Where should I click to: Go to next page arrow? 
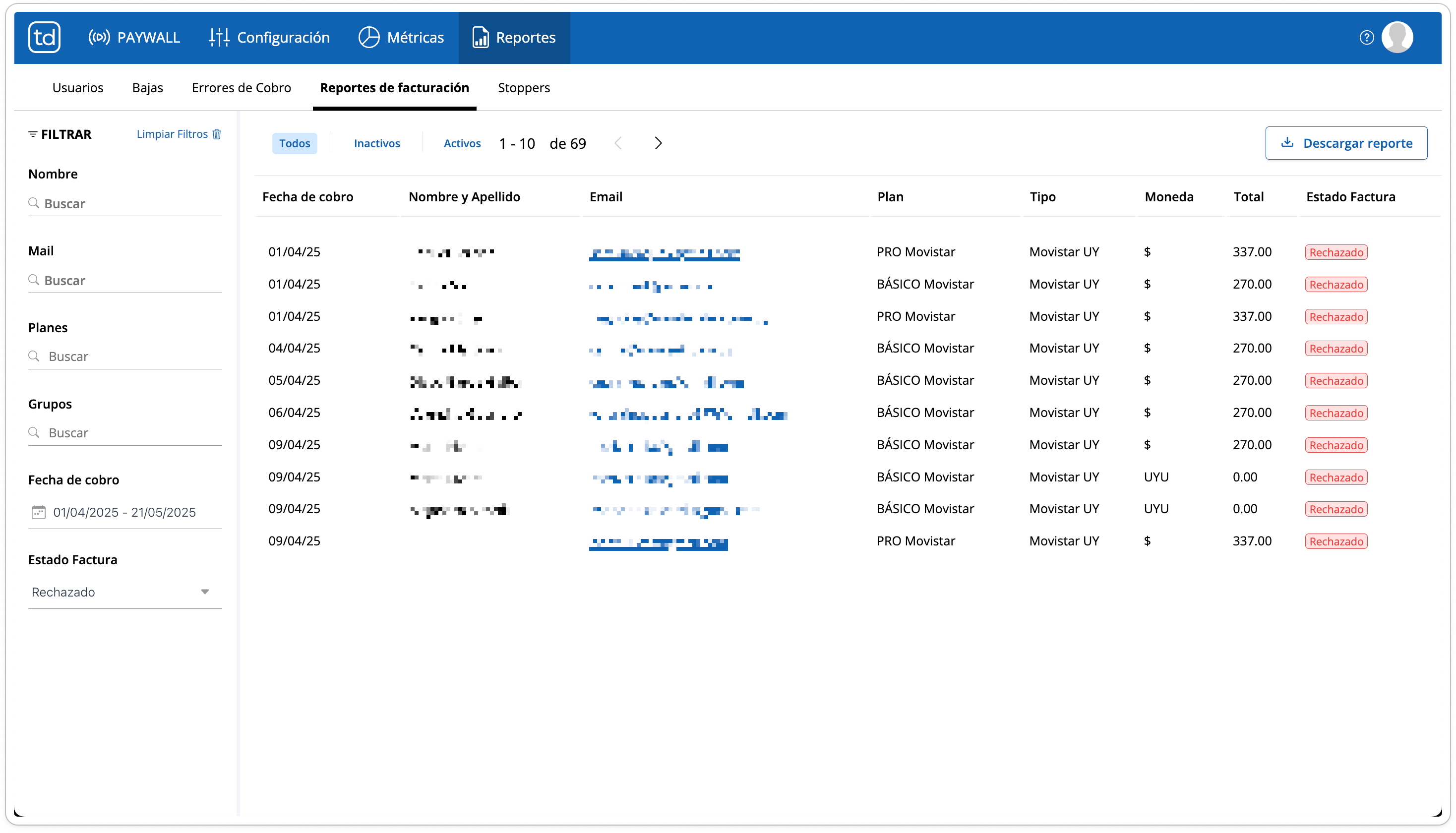(658, 143)
